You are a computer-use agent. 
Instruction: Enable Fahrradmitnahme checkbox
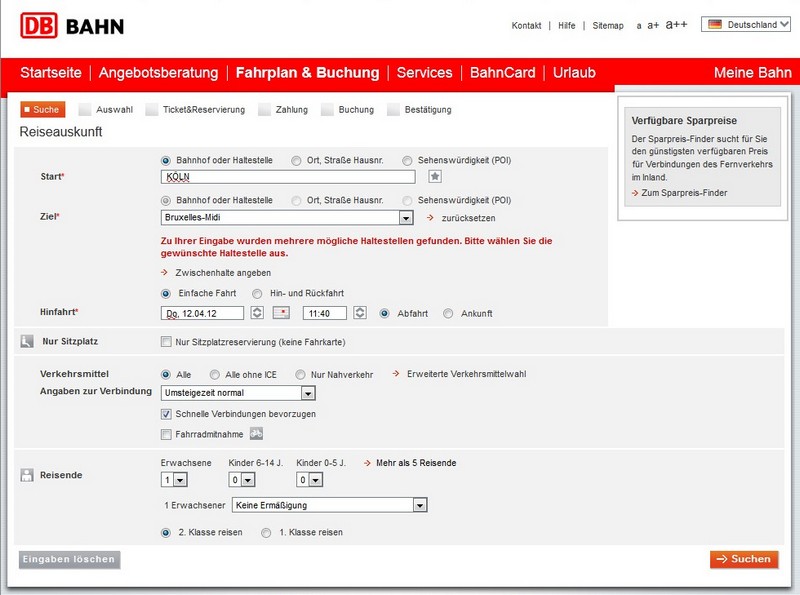tap(166, 434)
